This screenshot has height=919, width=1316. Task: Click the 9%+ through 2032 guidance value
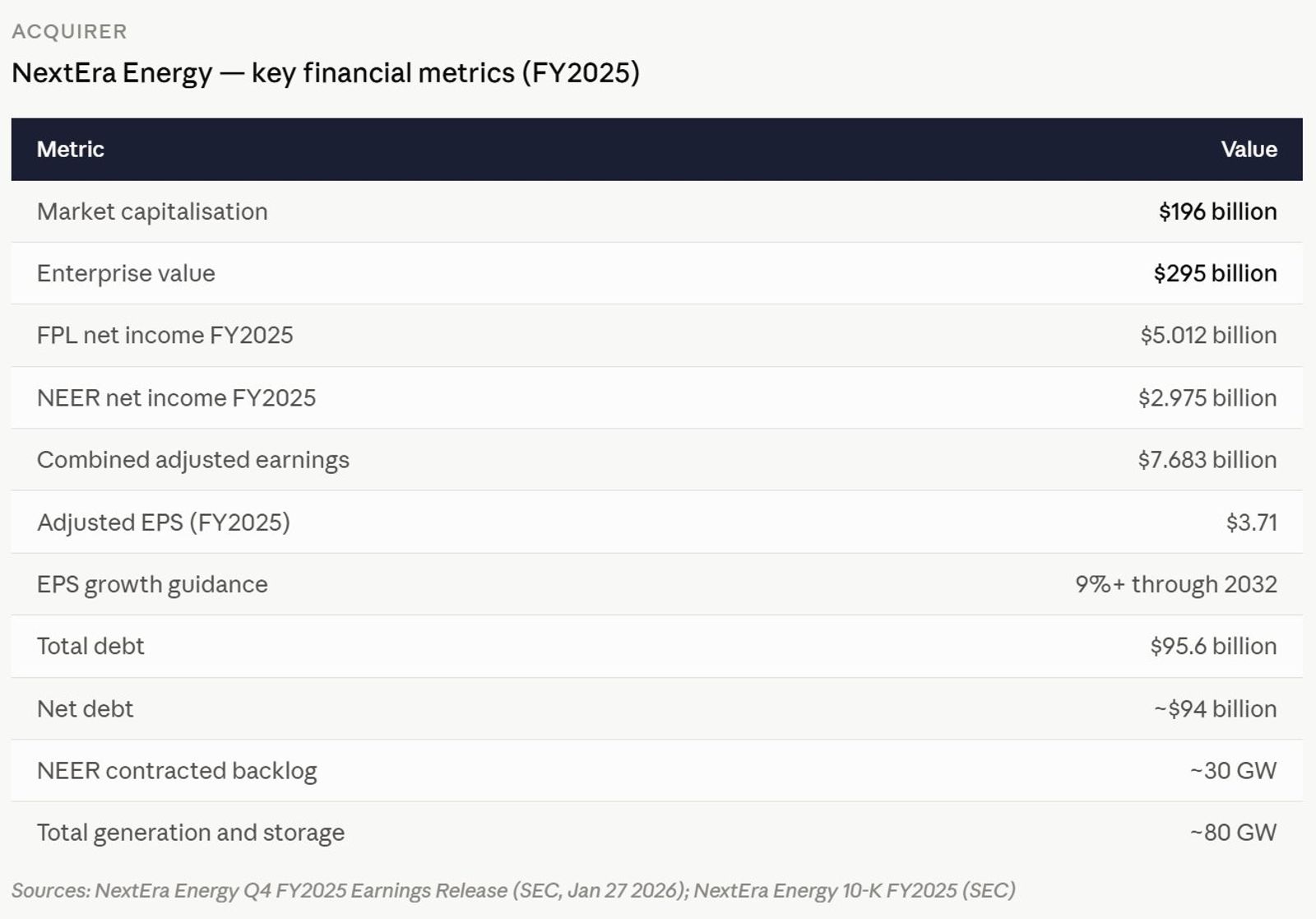[1176, 583]
